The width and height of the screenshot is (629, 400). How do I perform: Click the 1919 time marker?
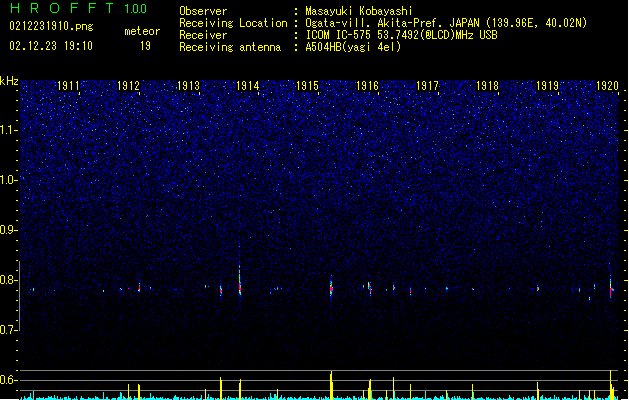click(547, 86)
